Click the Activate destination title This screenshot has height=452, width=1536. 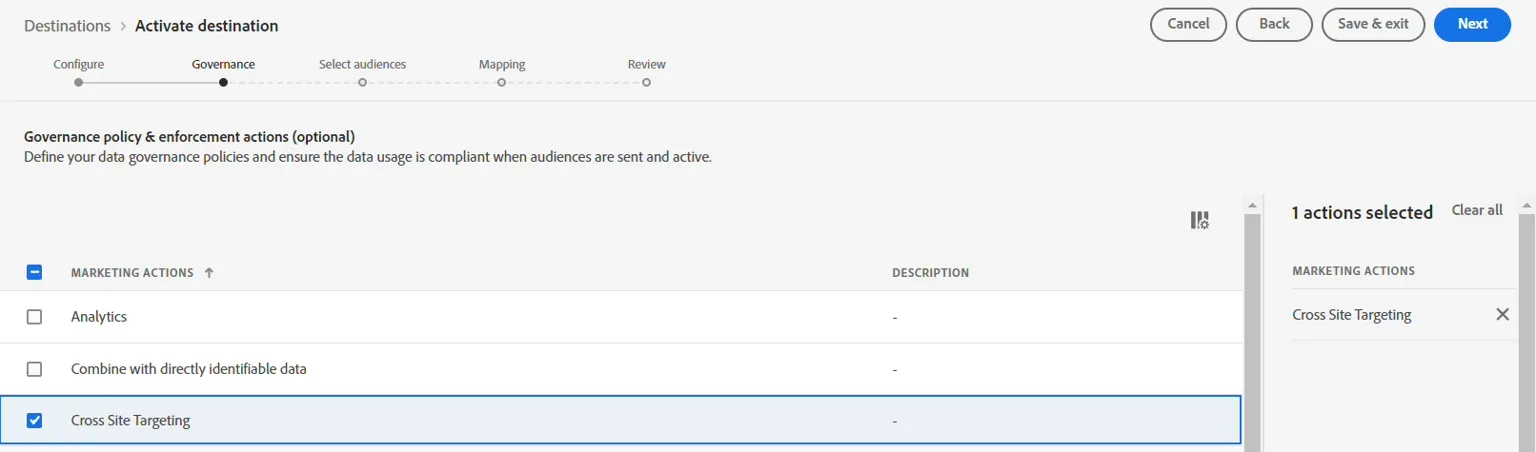click(x=207, y=25)
